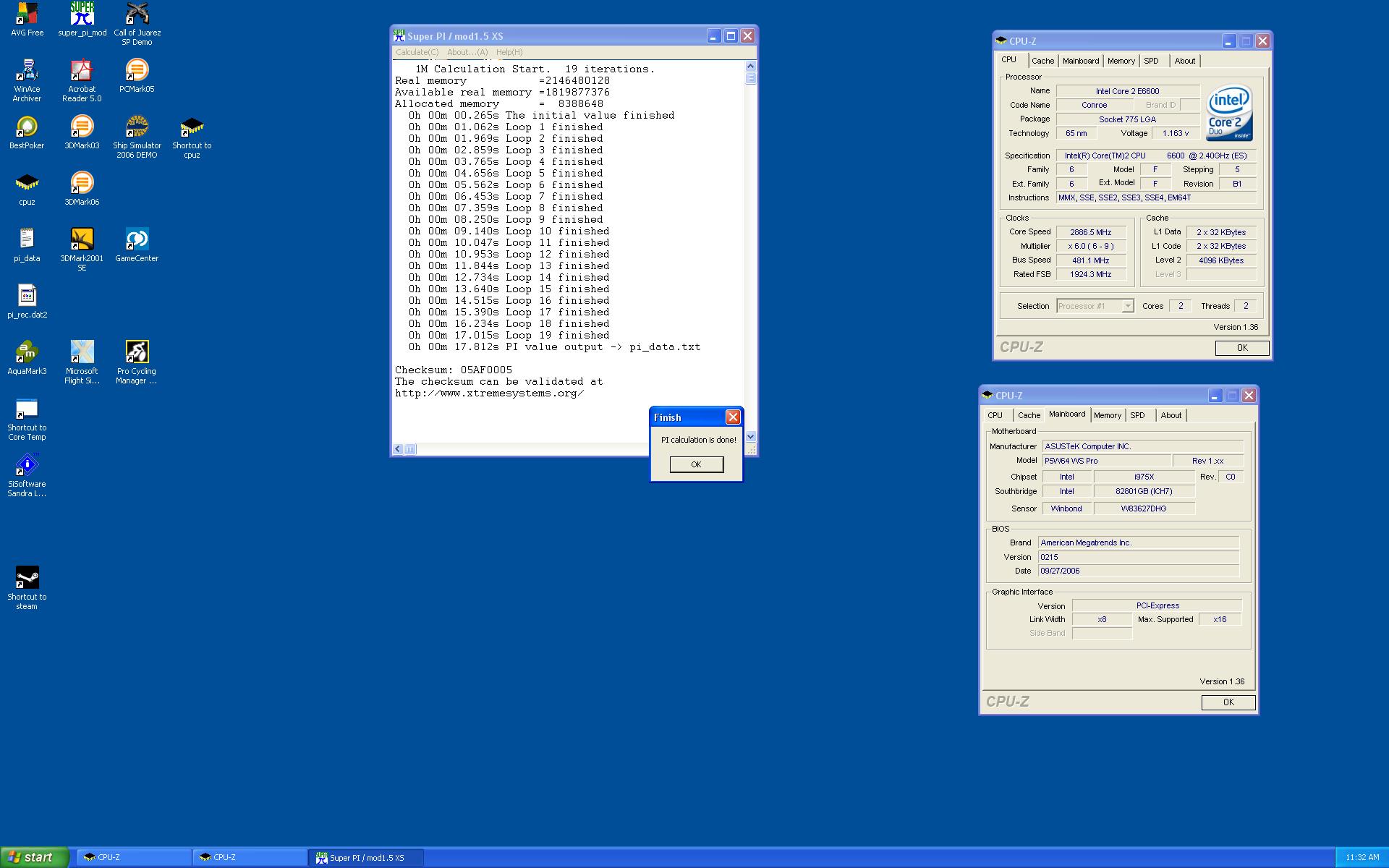Viewport: 1389px width, 868px height.
Task: Open Pro Cycling Manager icon
Action: (x=137, y=362)
